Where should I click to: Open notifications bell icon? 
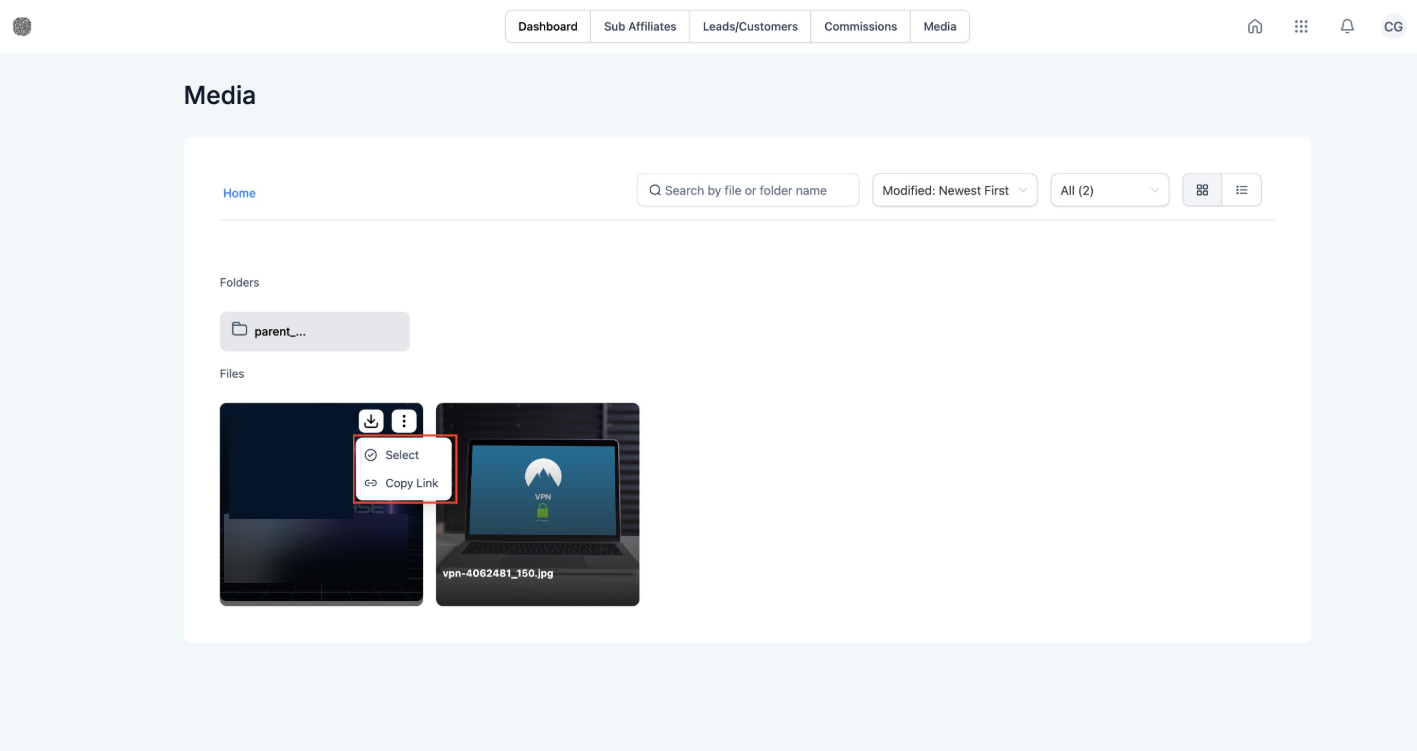(1347, 27)
